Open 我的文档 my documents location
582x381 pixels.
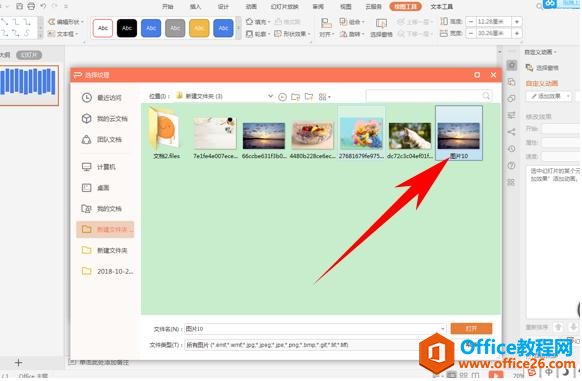click(x=102, y=208)
